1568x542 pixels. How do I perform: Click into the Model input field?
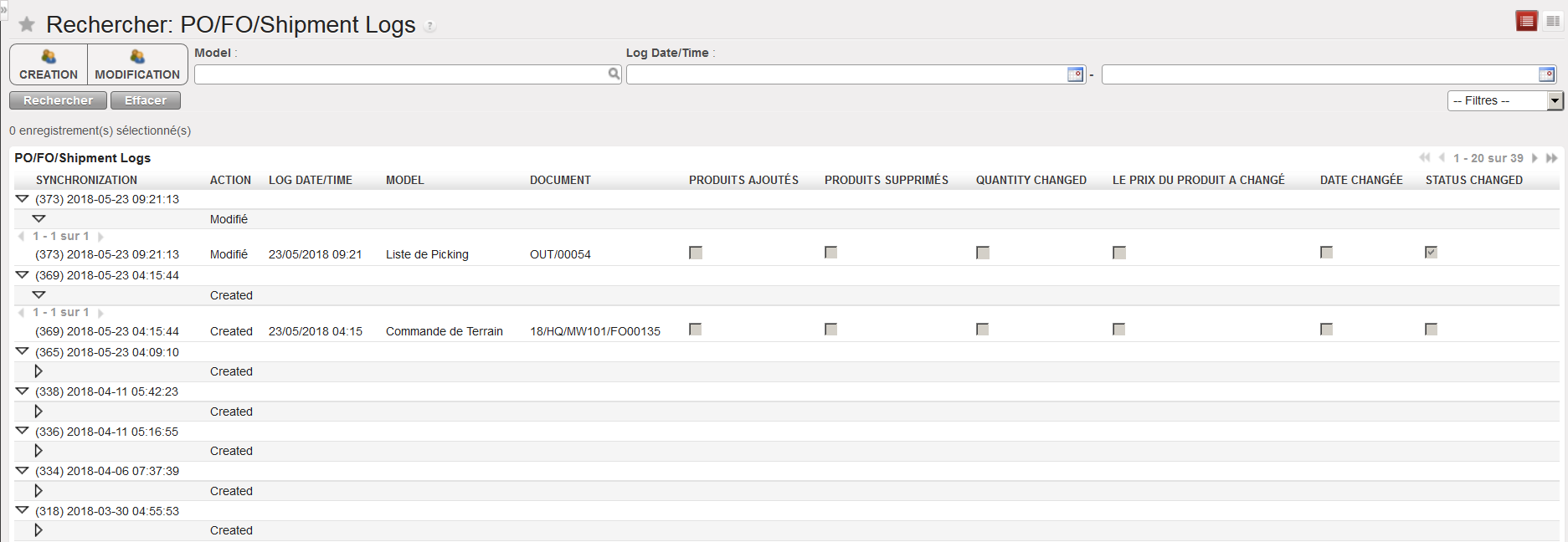pyautogui.click(x=400, y=74)
